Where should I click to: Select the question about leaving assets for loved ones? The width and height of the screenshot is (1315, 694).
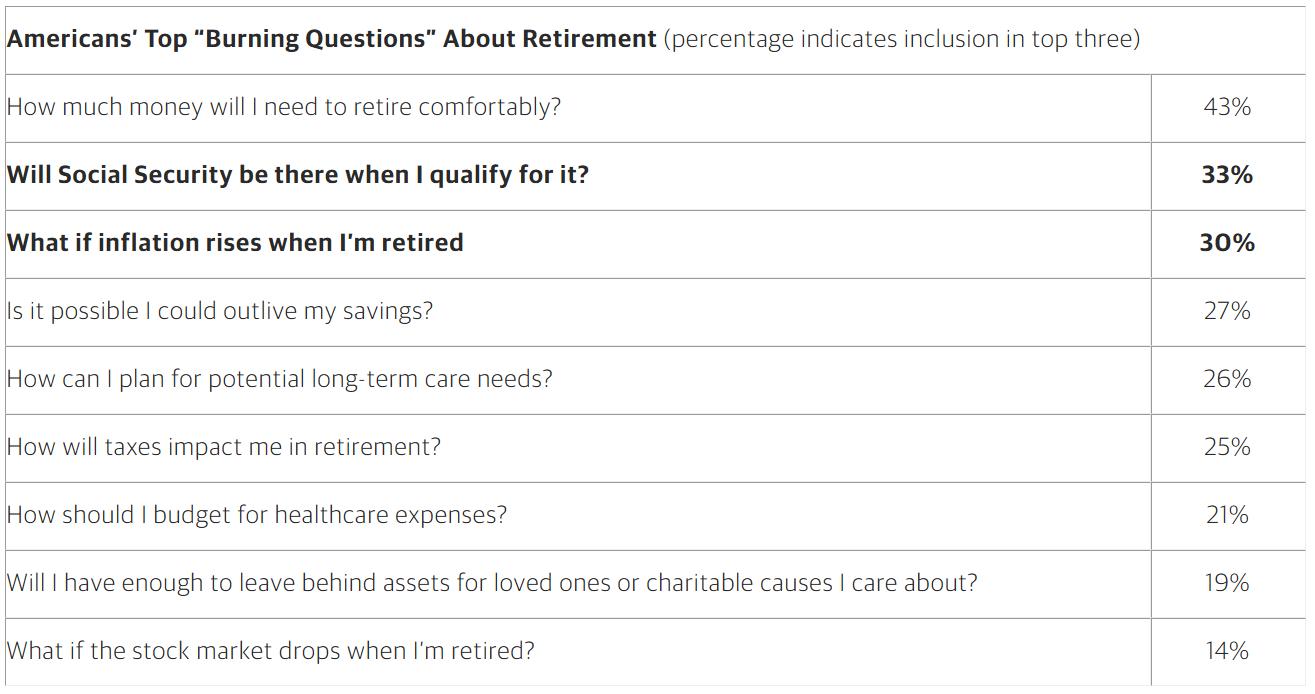tap(492, 583)
